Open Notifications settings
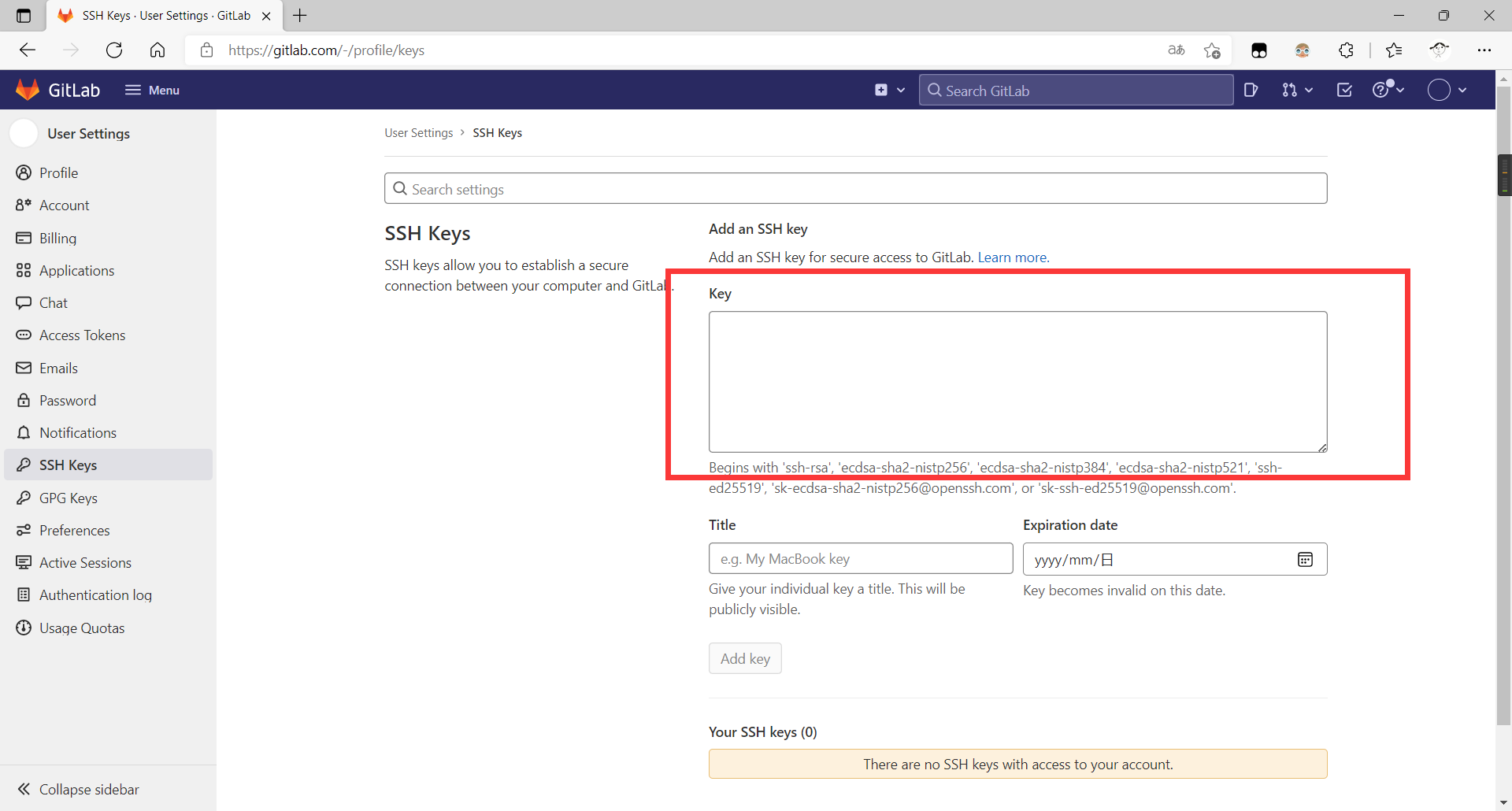1512x811 pixels. (x=109, y=432)
